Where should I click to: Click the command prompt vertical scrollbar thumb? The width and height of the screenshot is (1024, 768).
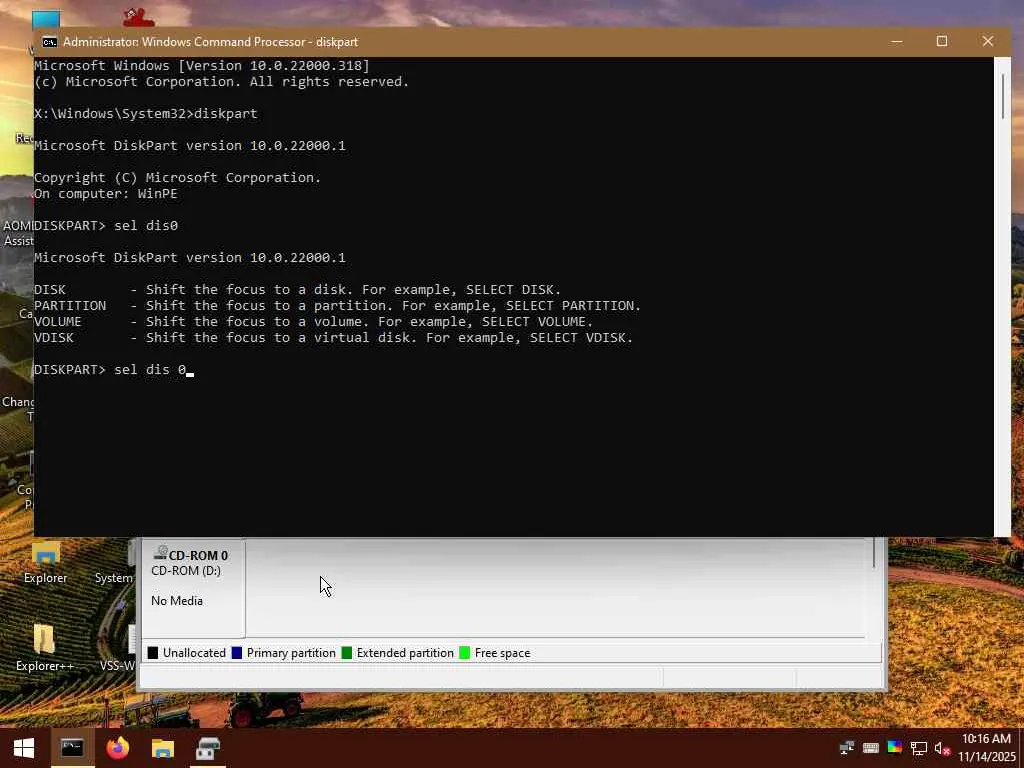1003,97
